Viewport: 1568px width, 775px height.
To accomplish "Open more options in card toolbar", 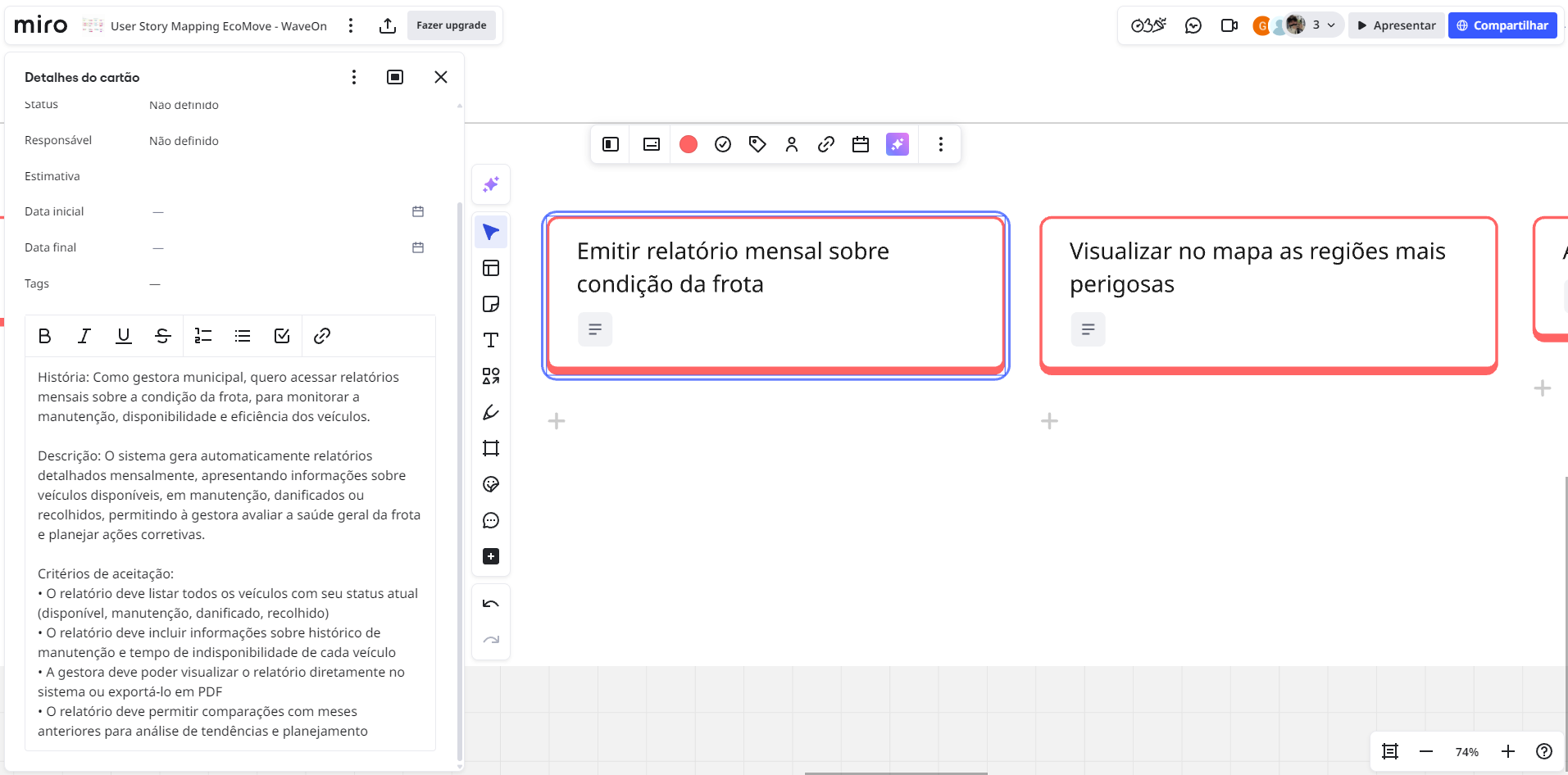I will pyautogui.click(x=940, y=144).
